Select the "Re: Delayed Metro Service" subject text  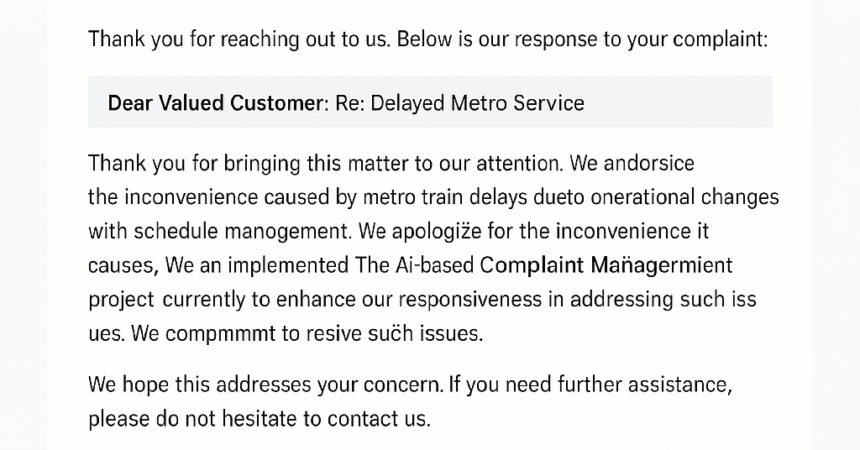point(460,103)
